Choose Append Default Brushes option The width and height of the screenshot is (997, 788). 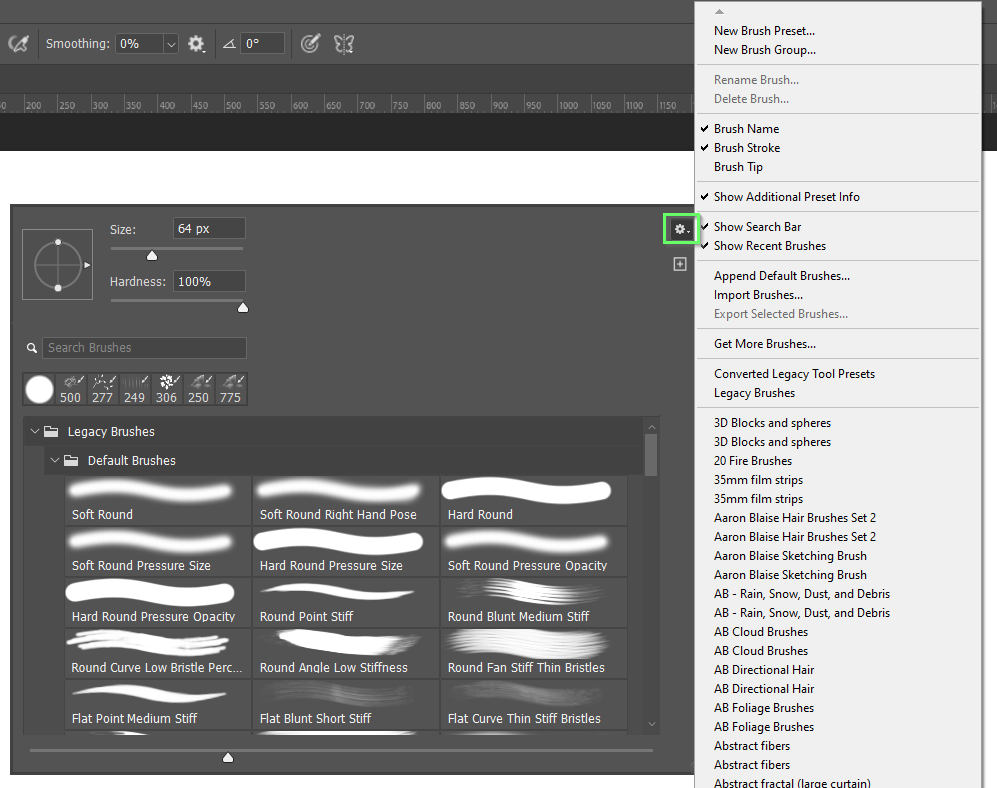pos(781,276)
